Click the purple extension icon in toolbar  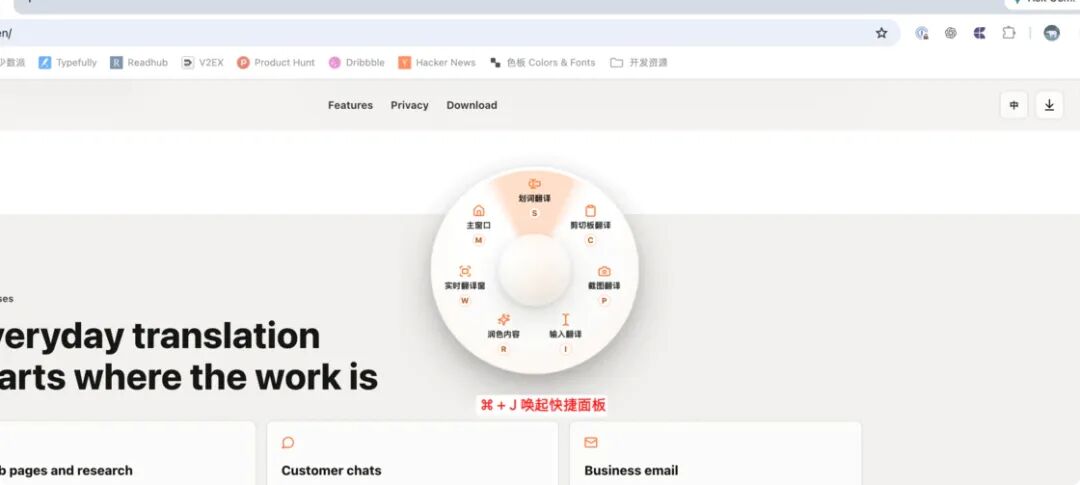pos(979,33)
